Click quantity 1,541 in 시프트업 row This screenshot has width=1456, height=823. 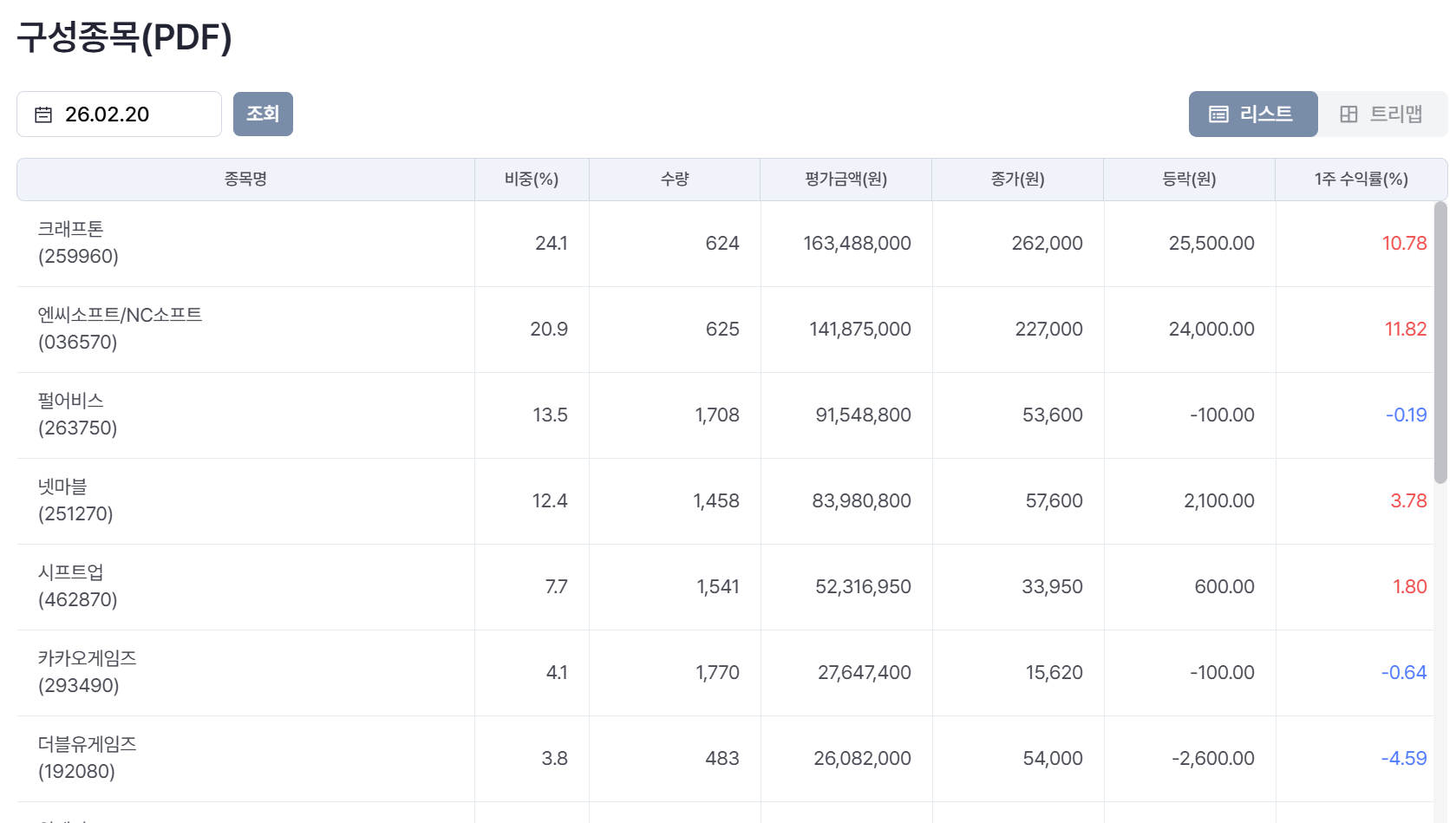pyautogui.click(x=718, y=586)
